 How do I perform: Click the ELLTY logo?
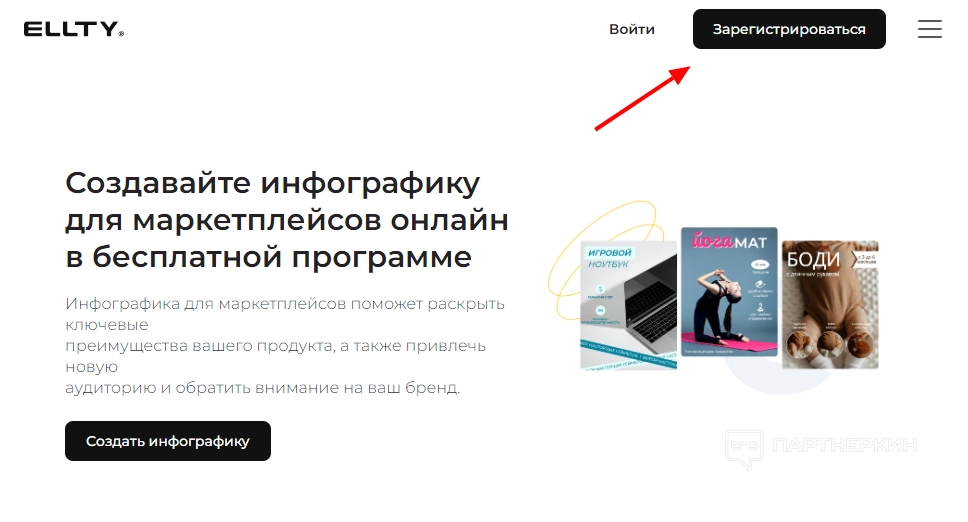73,29
